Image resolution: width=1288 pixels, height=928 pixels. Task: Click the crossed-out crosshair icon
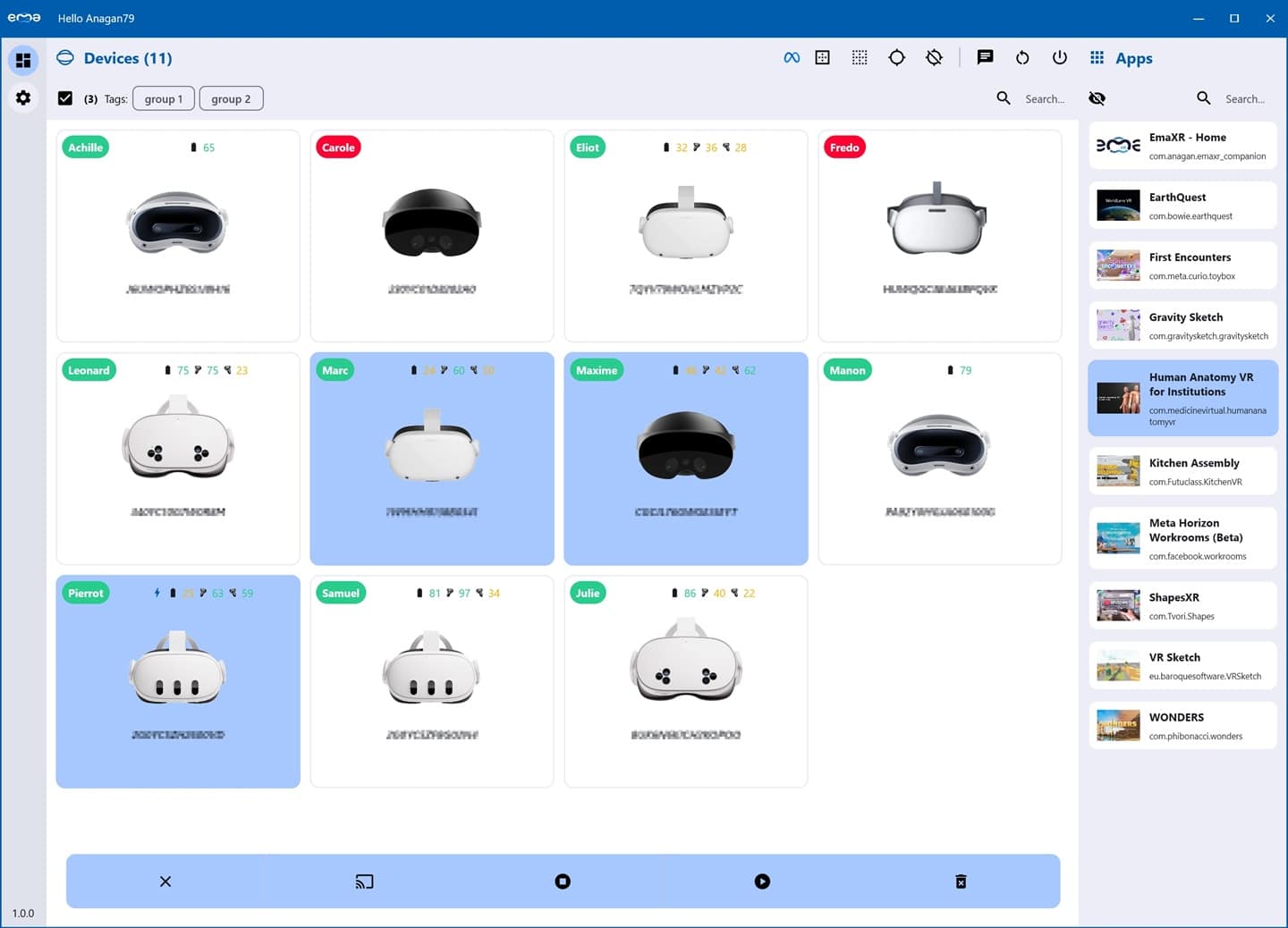(934, 58)
